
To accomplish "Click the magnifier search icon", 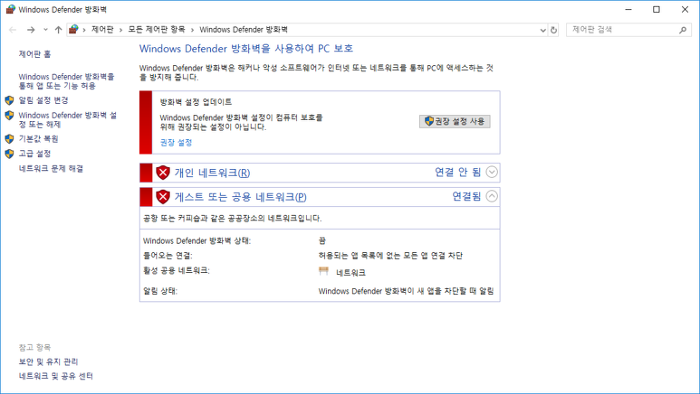I will coord(683,30).
